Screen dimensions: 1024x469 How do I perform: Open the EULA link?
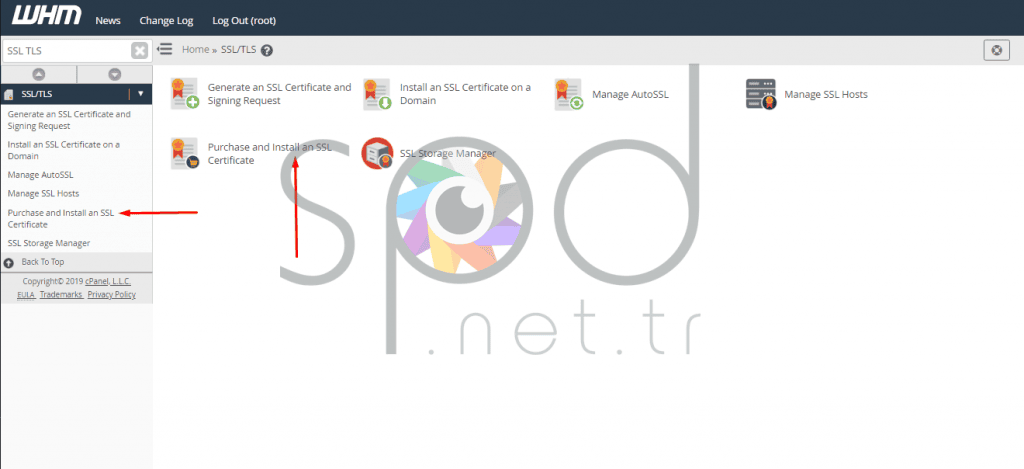(25, 295)
